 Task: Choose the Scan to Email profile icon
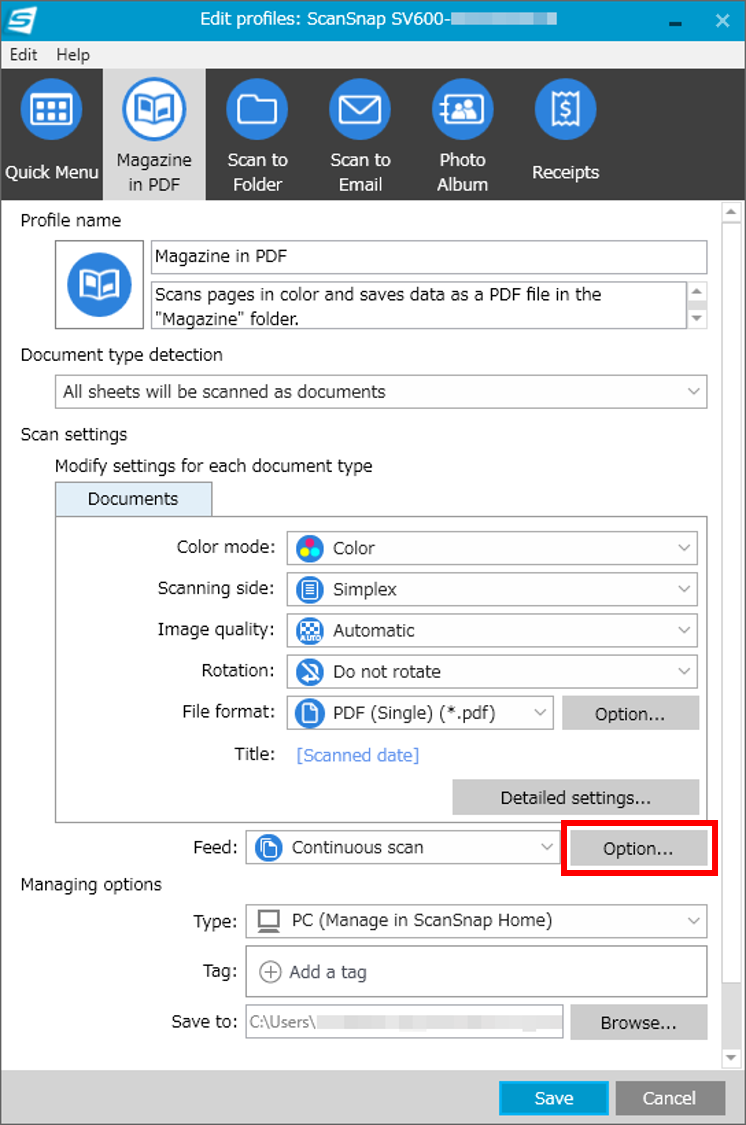[359, 110]
